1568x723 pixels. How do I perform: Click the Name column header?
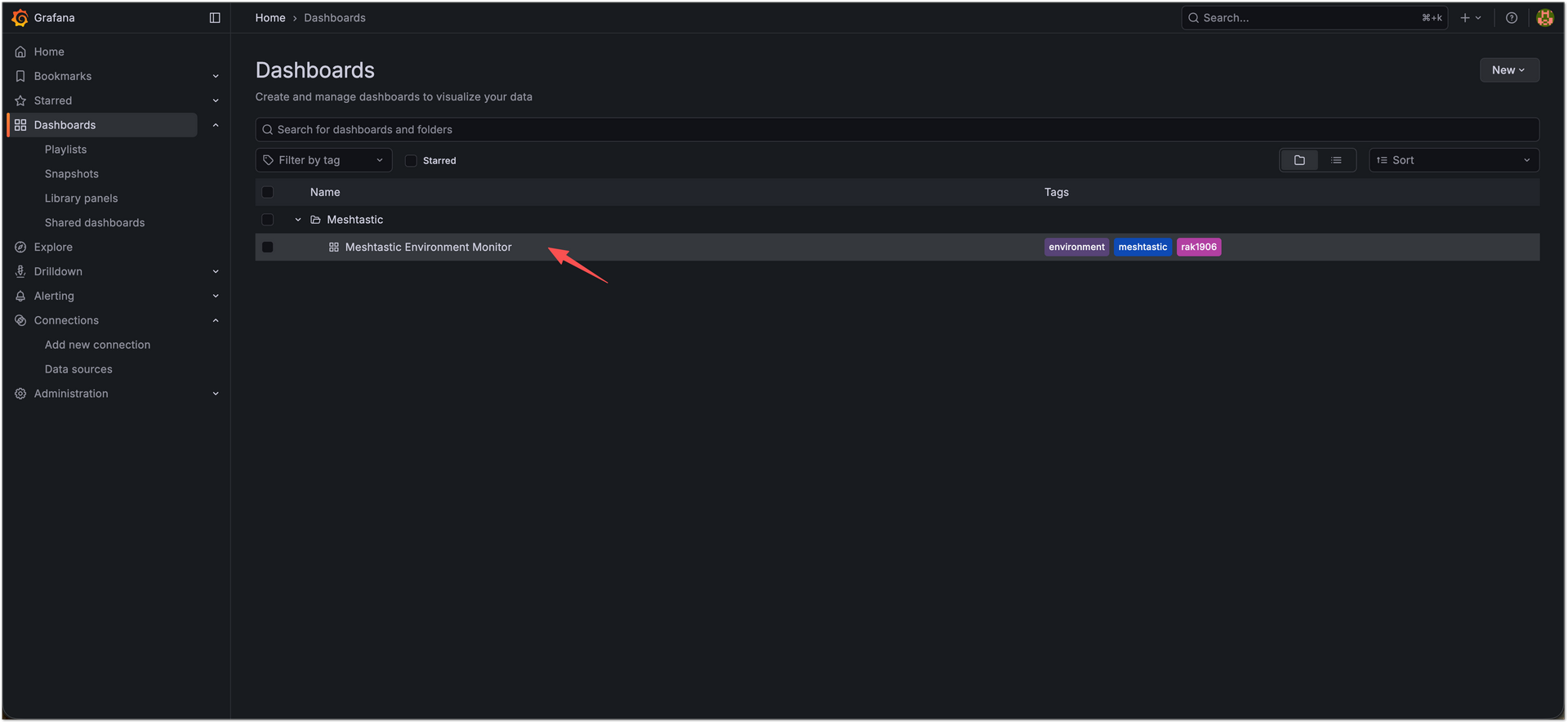tap(325, 192)
